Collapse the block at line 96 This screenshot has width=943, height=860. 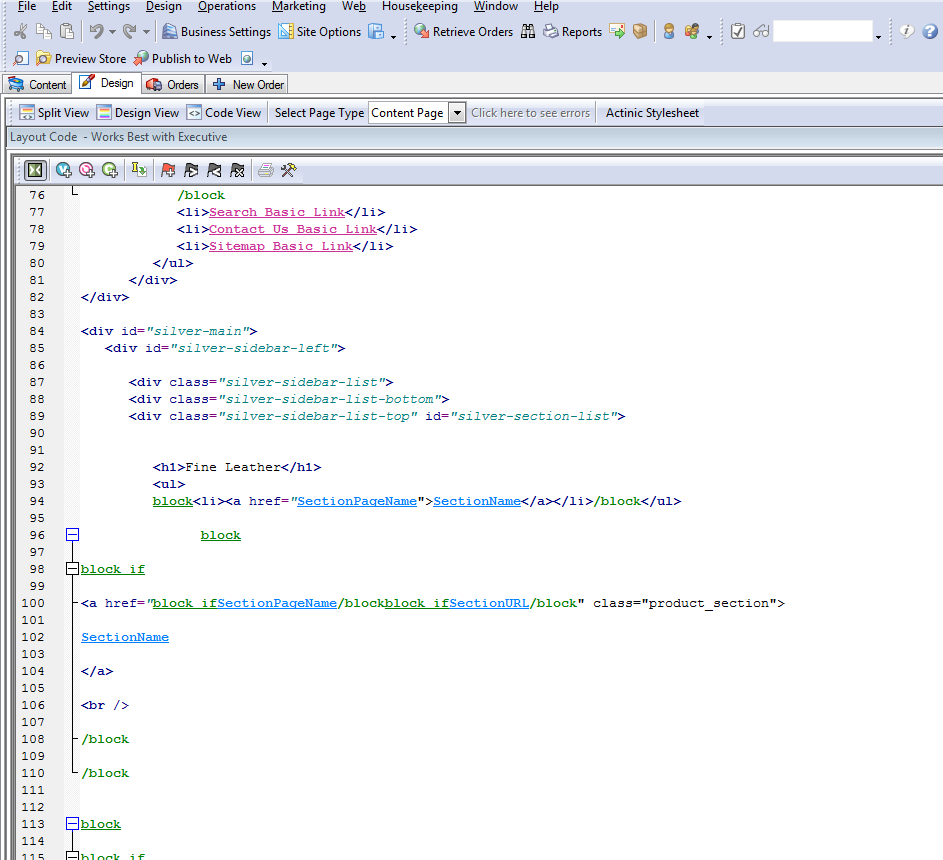click(72, 535)
